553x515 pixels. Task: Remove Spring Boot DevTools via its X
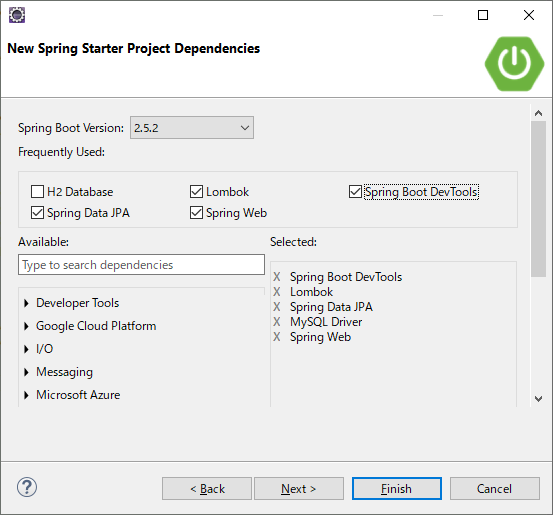[x=277, y=277]
